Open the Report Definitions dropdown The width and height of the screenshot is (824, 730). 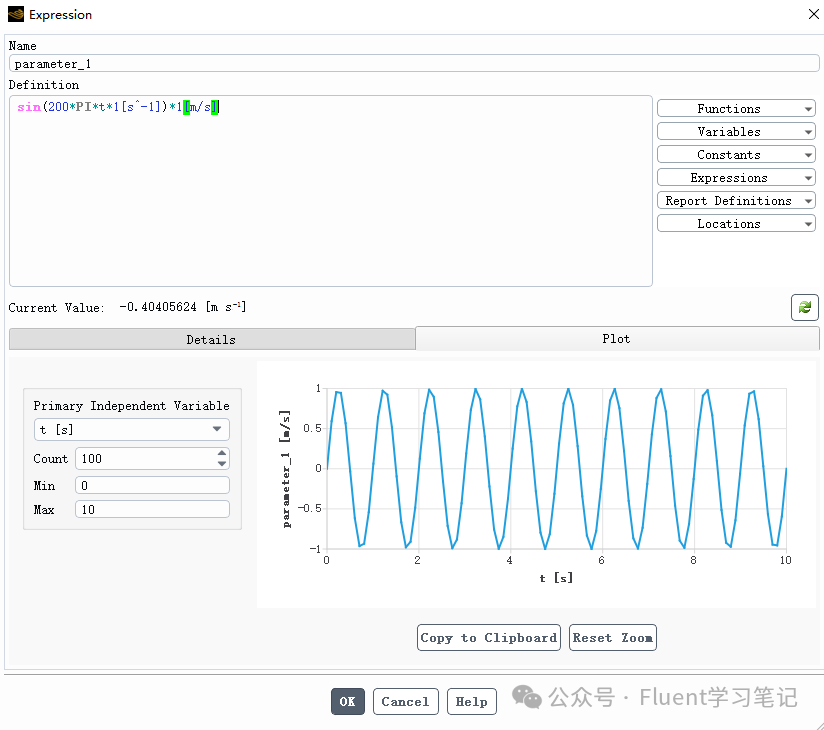[736, 200]
